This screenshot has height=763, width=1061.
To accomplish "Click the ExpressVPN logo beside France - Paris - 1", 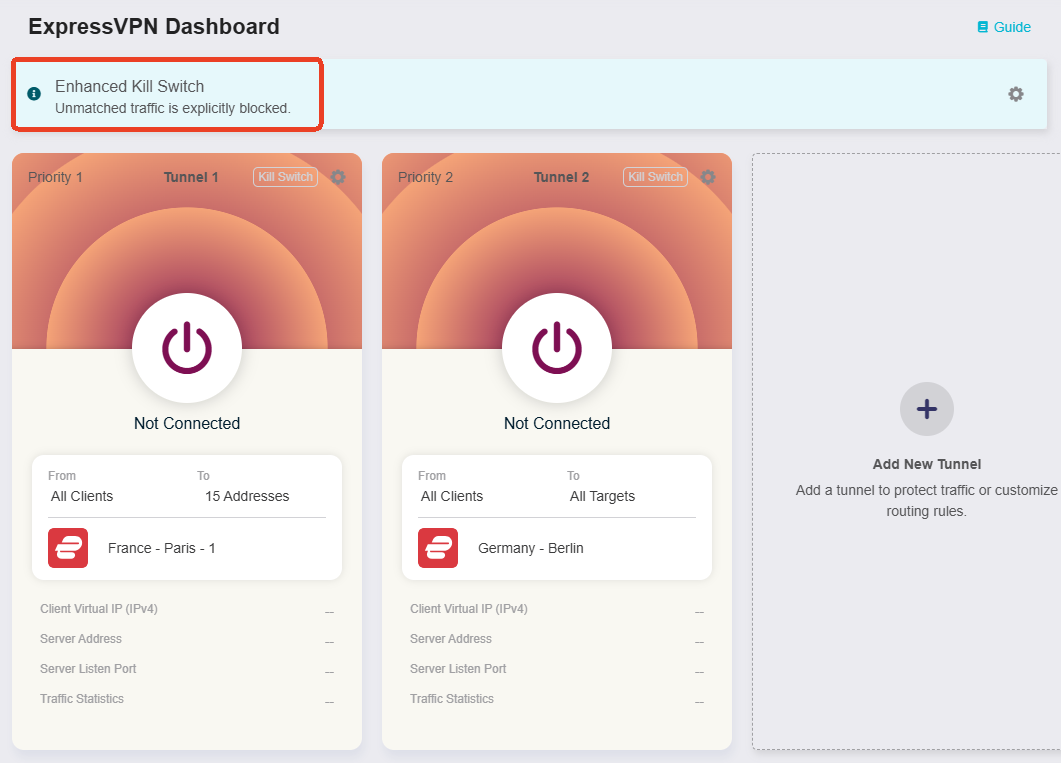I will click(68, 548).
